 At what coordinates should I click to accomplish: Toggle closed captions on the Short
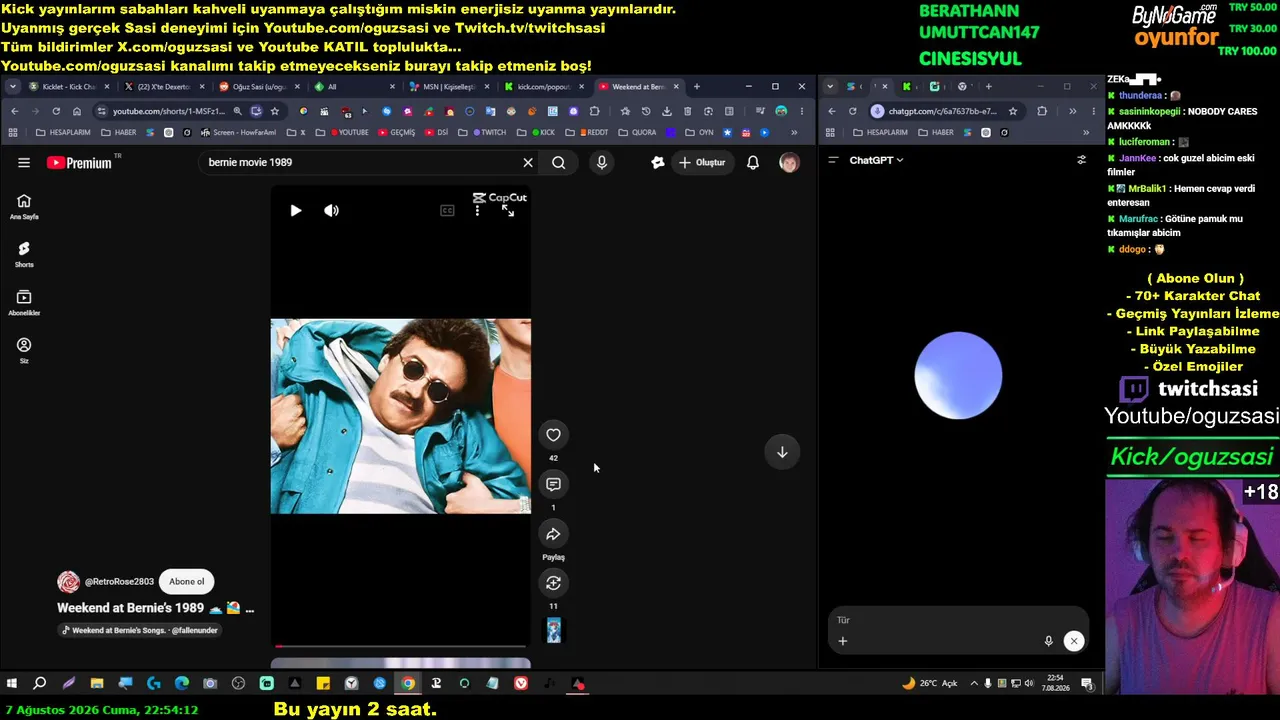click(x=447, y=210)
